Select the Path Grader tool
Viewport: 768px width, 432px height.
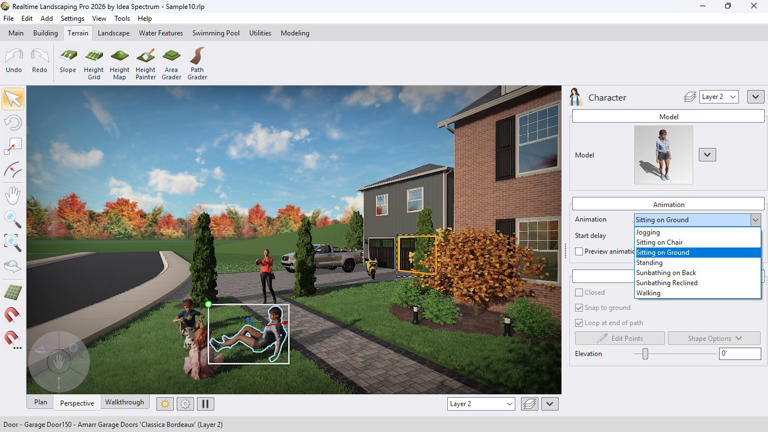tap(197, 64)
